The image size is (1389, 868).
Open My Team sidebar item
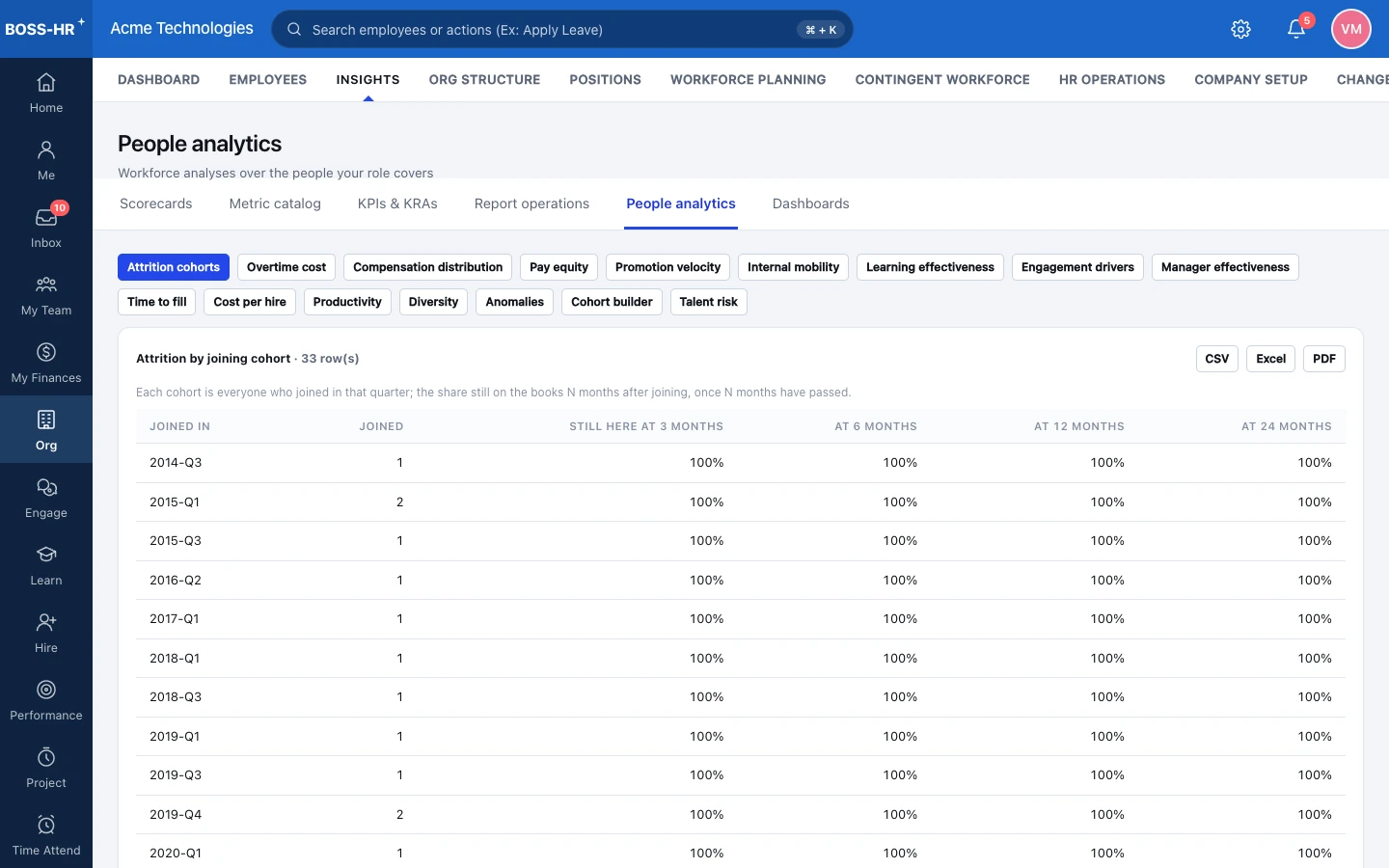point(46,295)
